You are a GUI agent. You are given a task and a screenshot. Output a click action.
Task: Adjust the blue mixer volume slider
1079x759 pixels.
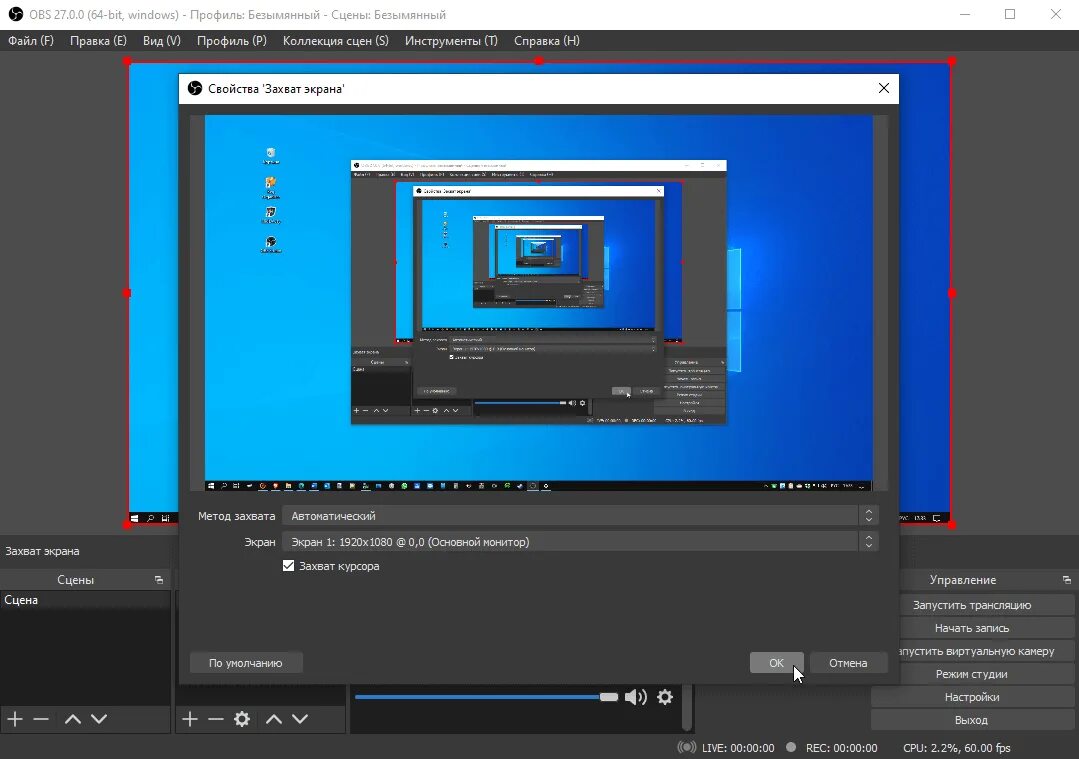point(486,697)
